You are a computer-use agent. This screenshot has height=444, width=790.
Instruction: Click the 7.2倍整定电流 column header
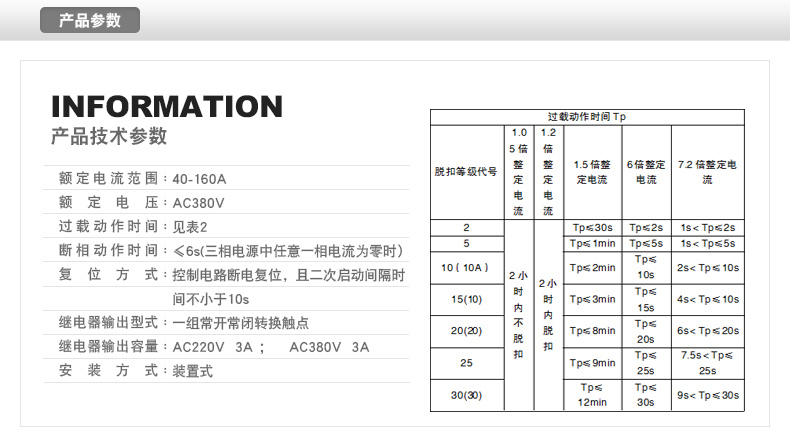click(707, 172)
